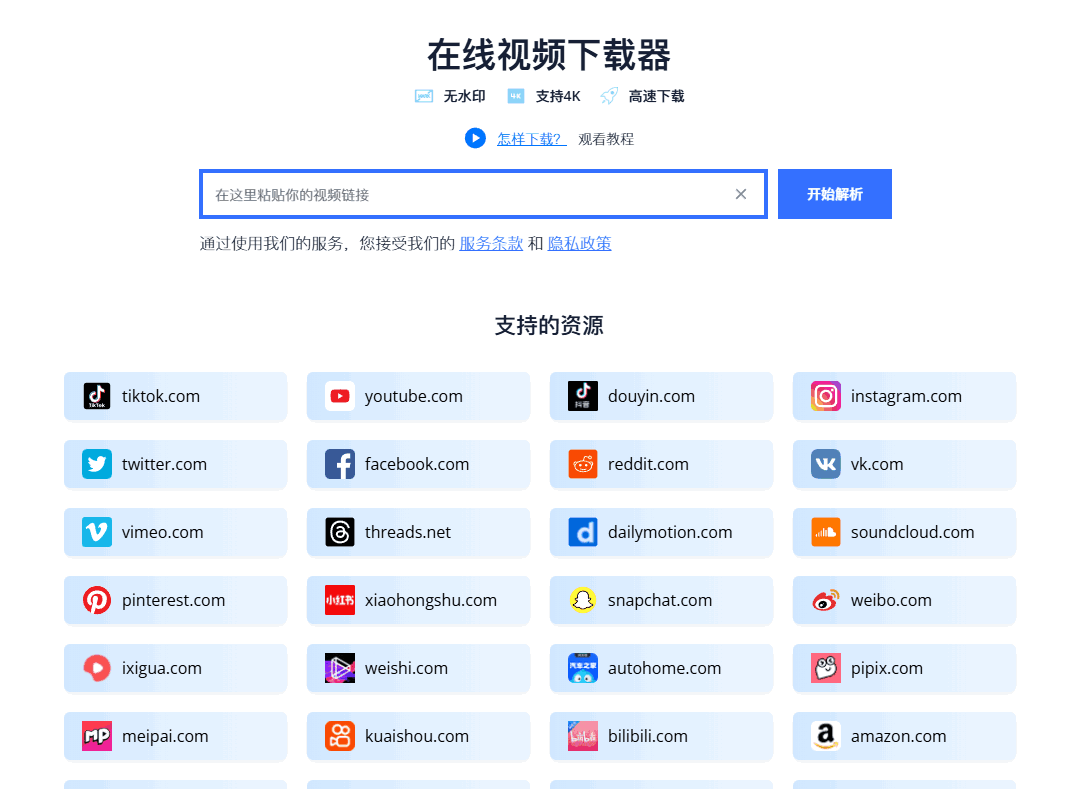Click the Weishi logo icon
Image resolution: width=1080 pixels, height=789 pixels.
click(x=340, y=669)
